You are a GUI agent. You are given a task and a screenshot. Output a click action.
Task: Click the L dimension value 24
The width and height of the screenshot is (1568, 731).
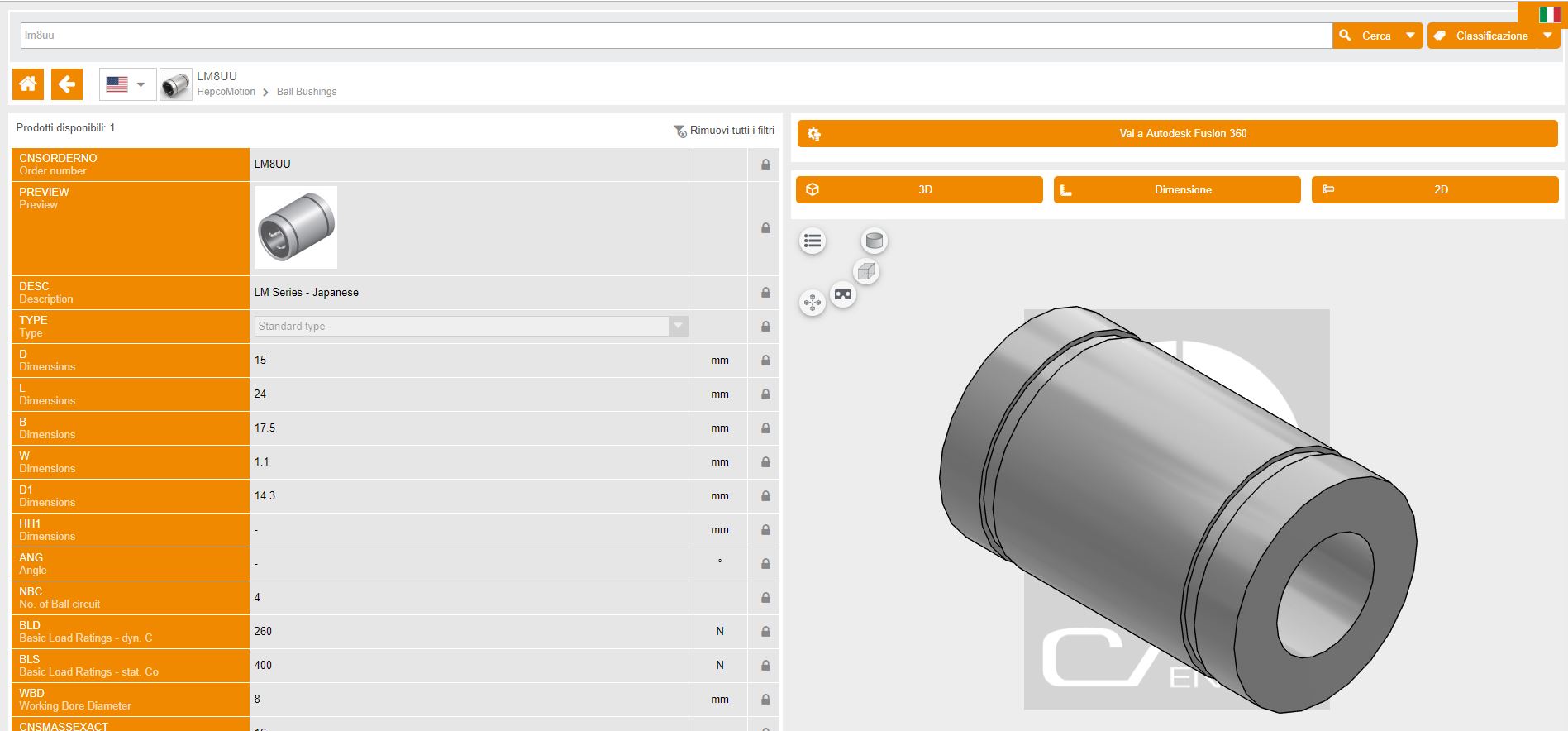click(260, 394)
